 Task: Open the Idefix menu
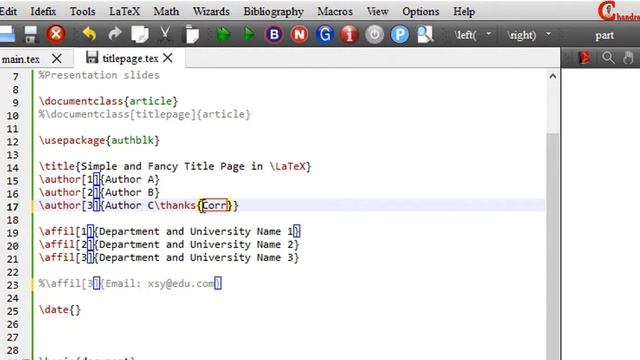43,11
